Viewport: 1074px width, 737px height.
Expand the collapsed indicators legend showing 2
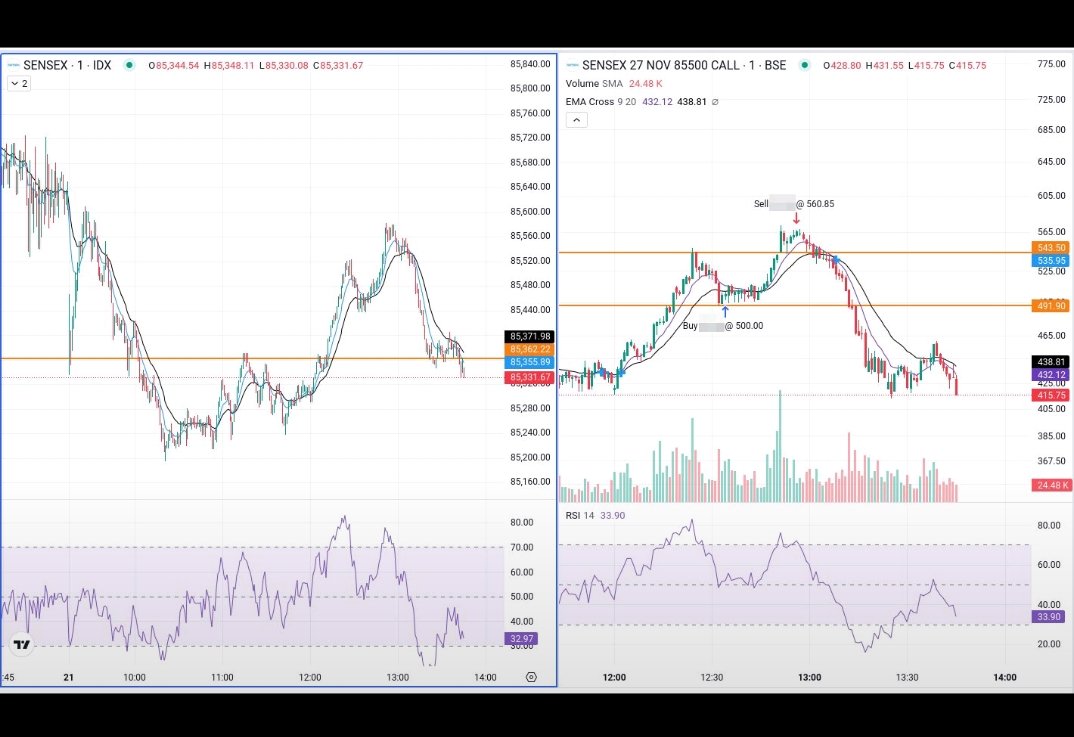pos(19,84)
